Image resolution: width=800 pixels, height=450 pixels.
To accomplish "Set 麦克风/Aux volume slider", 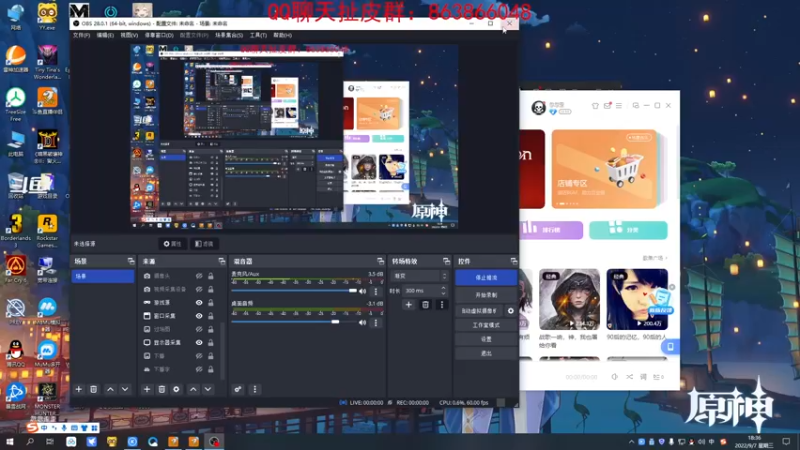I will (x=292, y=291).
